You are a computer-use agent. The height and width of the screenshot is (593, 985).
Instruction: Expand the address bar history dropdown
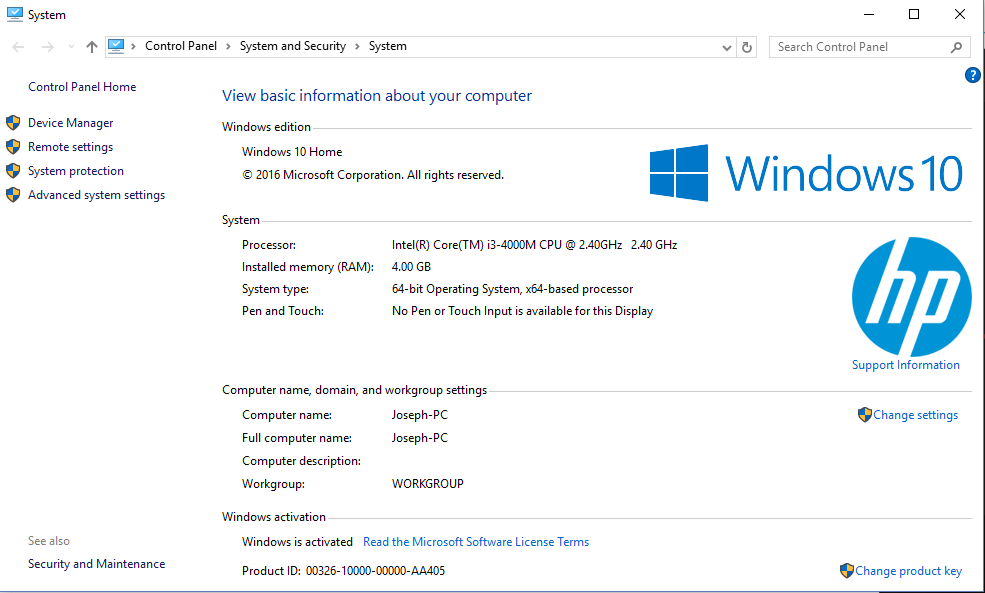(727, 47)
